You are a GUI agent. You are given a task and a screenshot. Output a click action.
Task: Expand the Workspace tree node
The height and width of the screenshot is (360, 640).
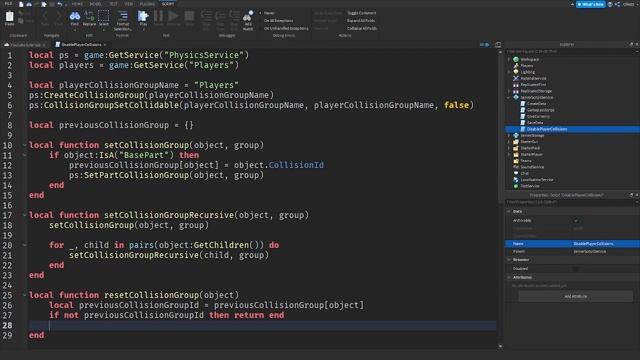tap(509, 59)
